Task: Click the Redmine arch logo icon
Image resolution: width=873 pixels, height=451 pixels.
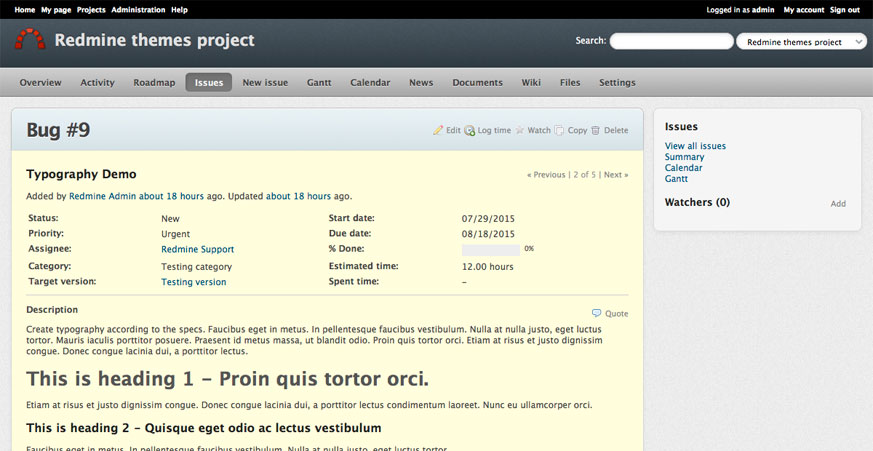Action: click(30, 39)
